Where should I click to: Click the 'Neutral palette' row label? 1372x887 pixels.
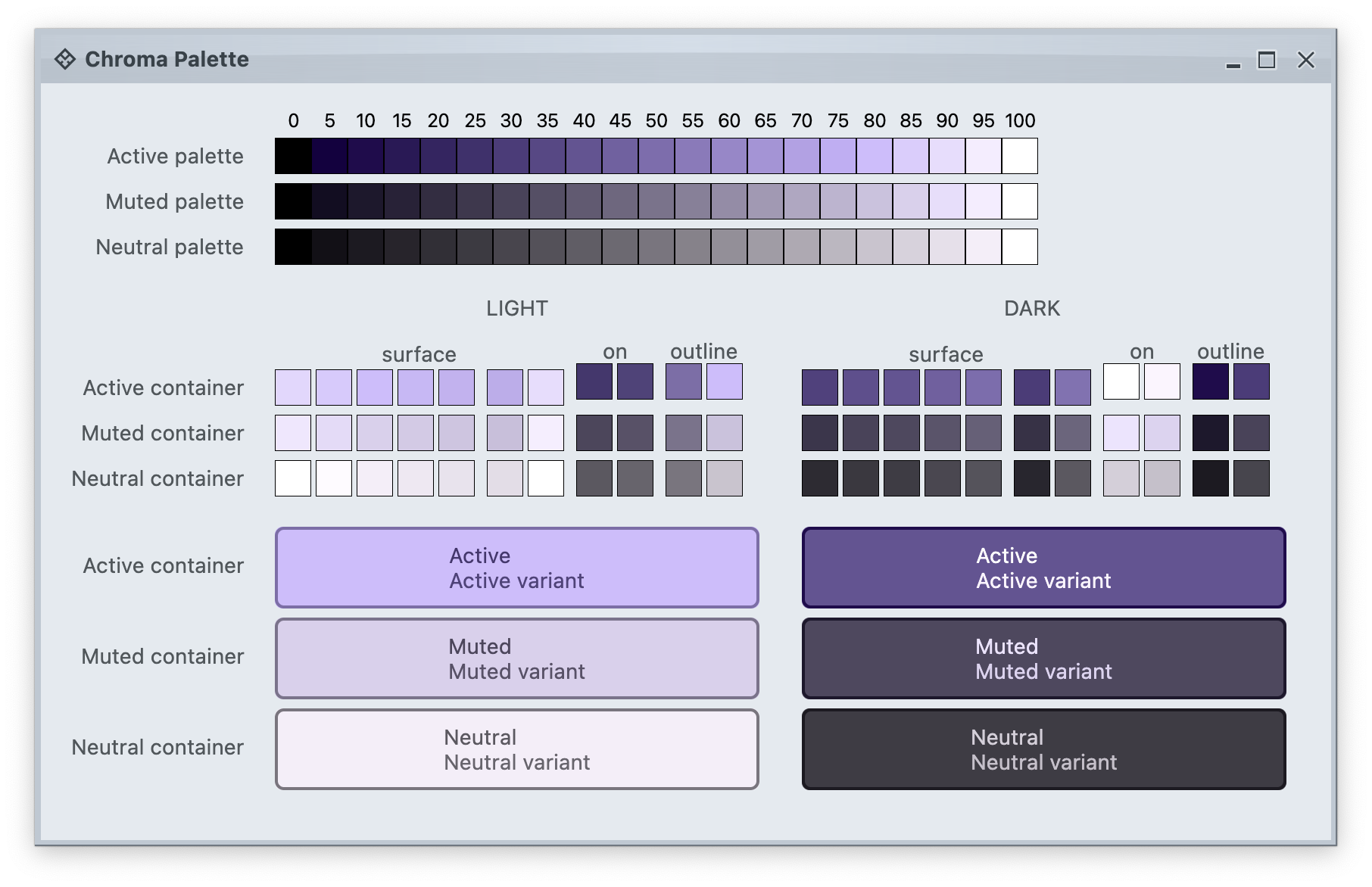170,247
